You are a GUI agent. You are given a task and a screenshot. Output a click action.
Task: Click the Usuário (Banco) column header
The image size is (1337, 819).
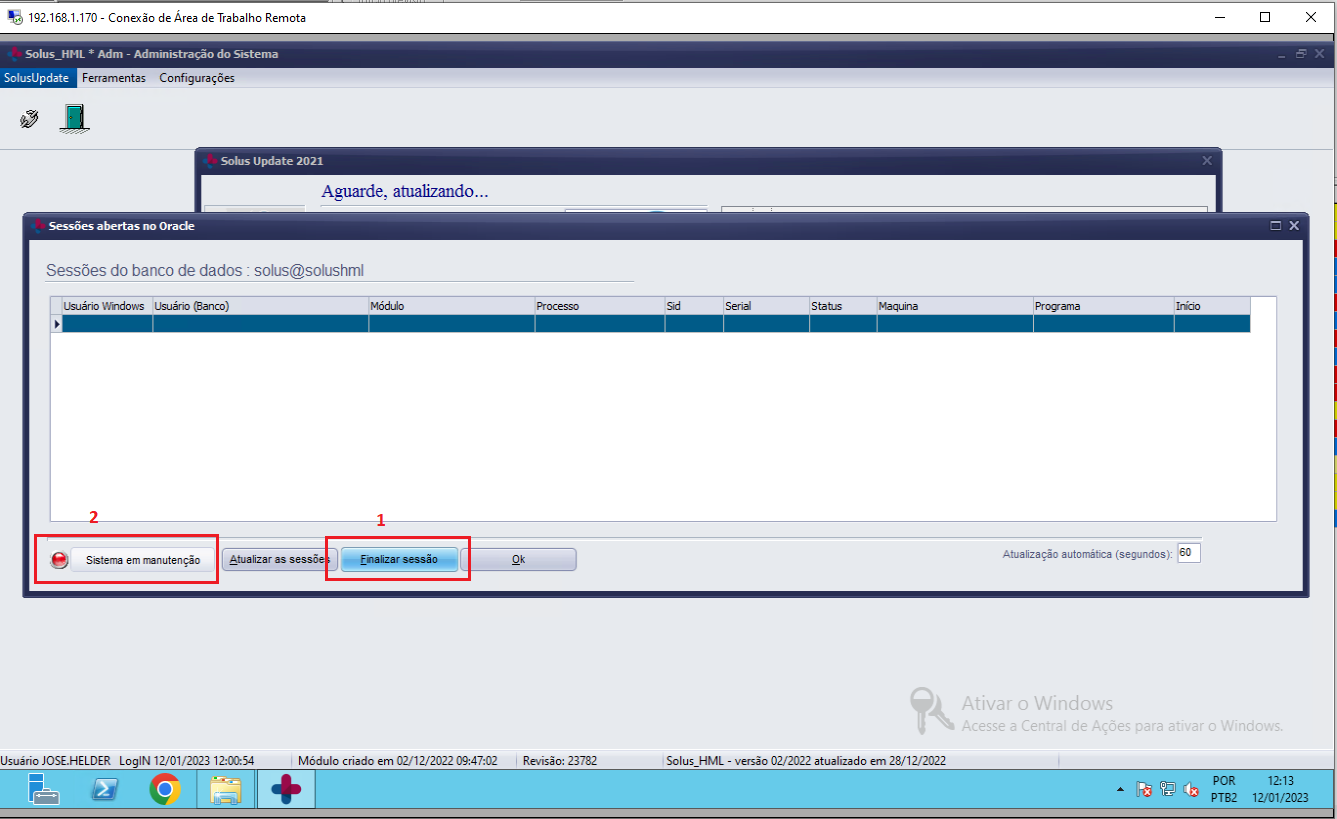point(260,306)
